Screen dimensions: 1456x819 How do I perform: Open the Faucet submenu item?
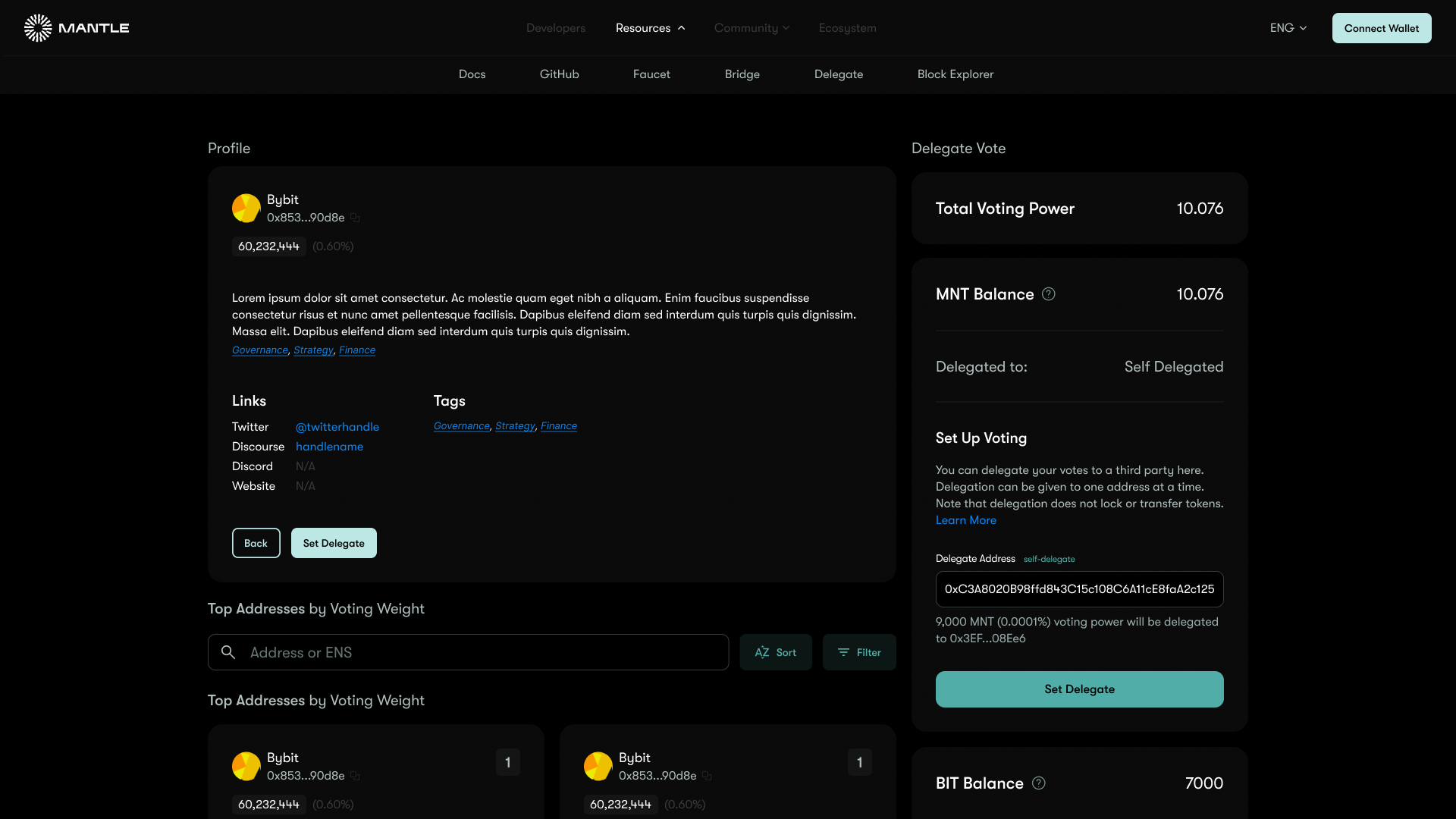click(651, 74)
